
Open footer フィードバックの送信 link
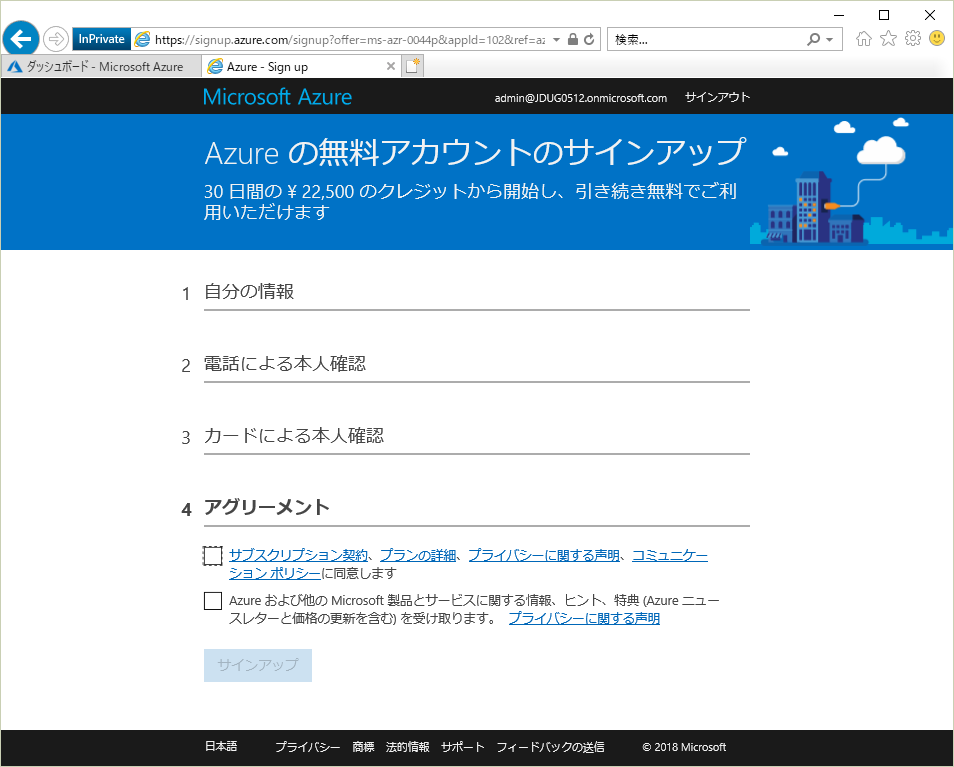(550, 747)
